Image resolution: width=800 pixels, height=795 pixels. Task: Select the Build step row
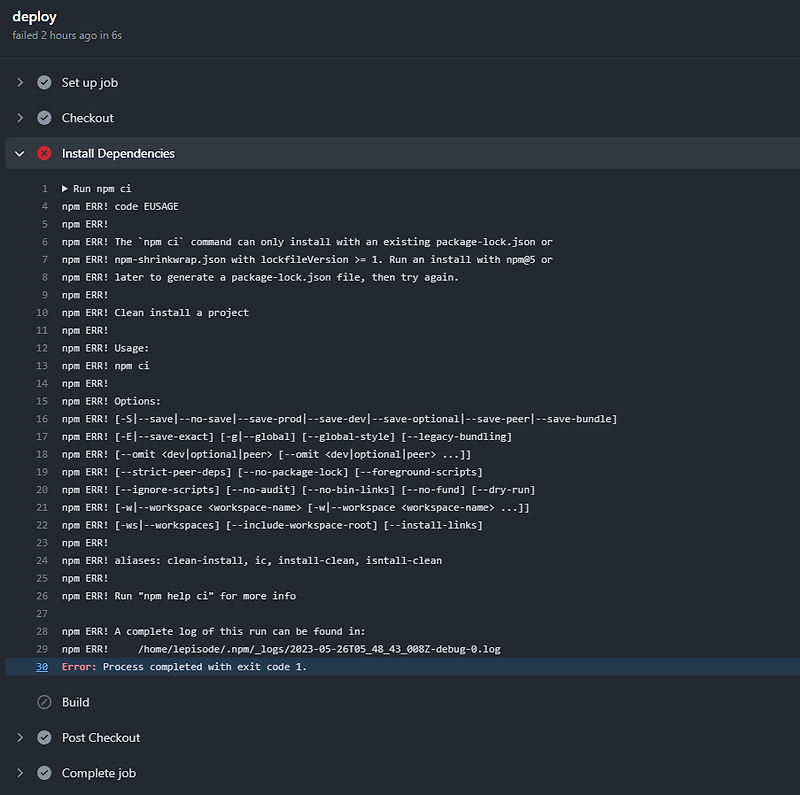[76, 702]
